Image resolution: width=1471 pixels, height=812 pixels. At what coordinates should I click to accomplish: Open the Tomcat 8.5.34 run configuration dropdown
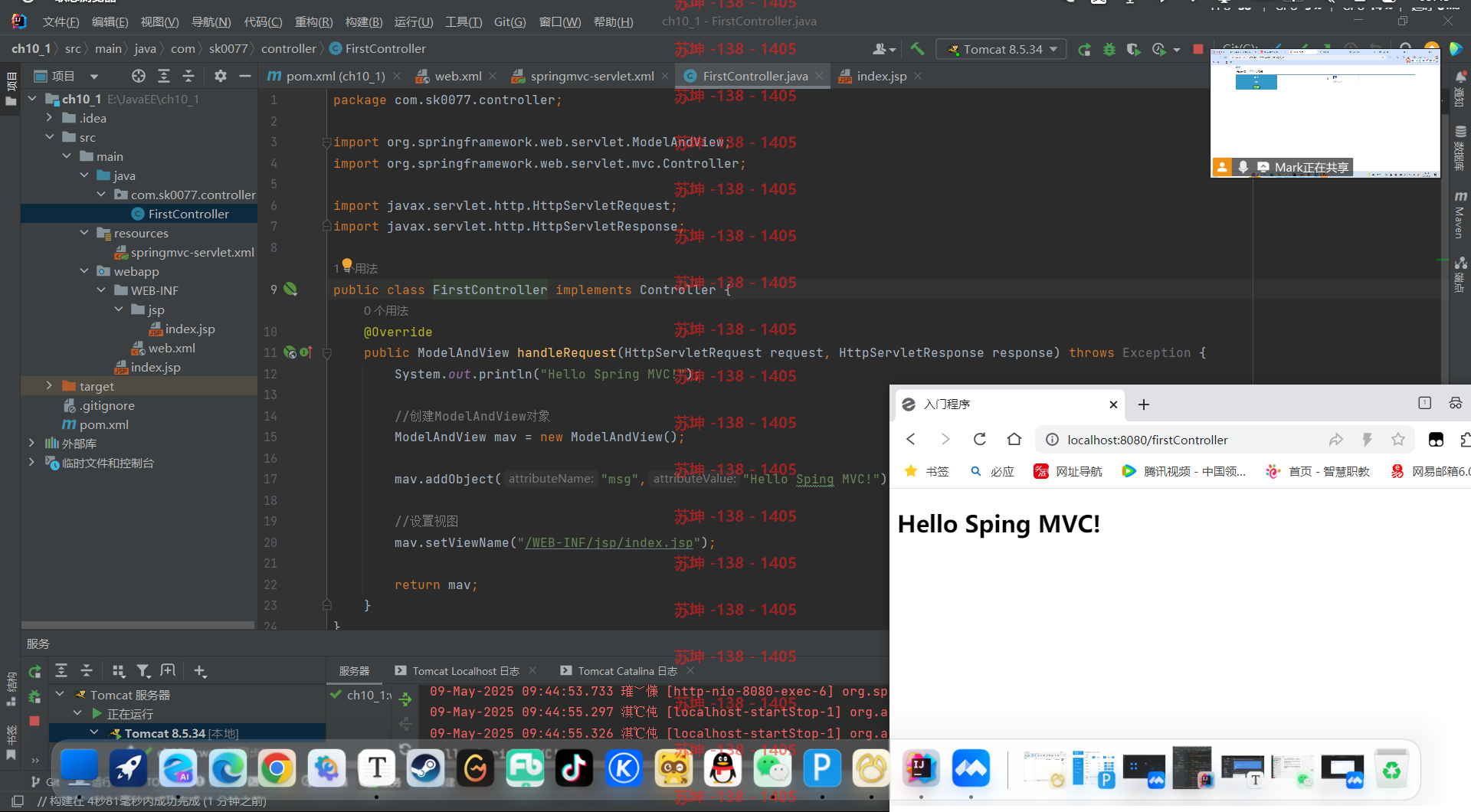1001,49
